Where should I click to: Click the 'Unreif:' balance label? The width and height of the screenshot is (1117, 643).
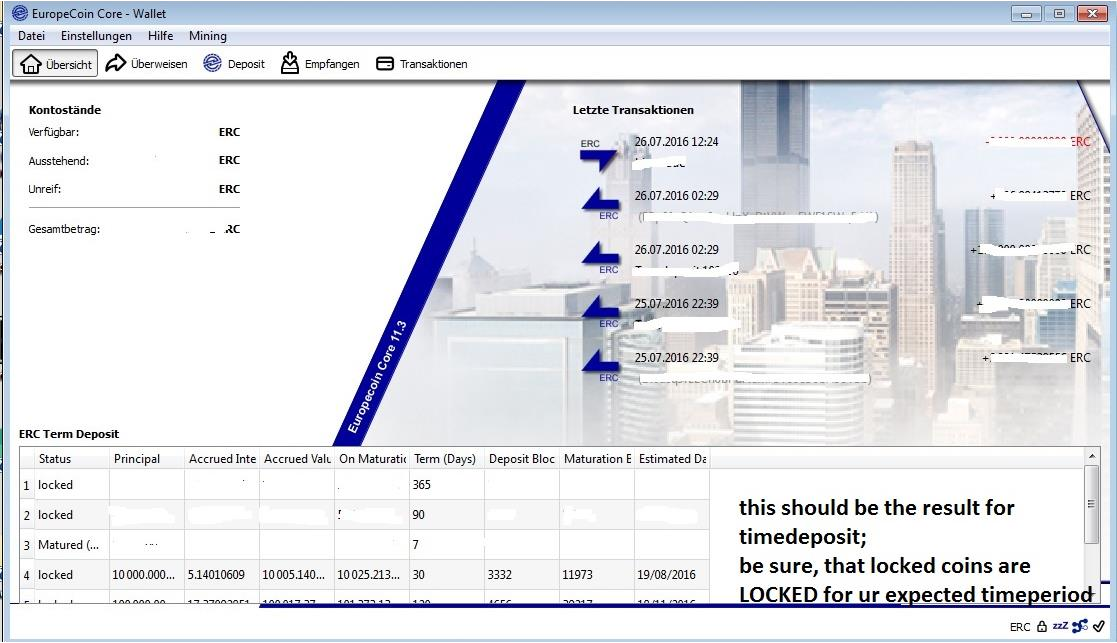tap(45, 189)
